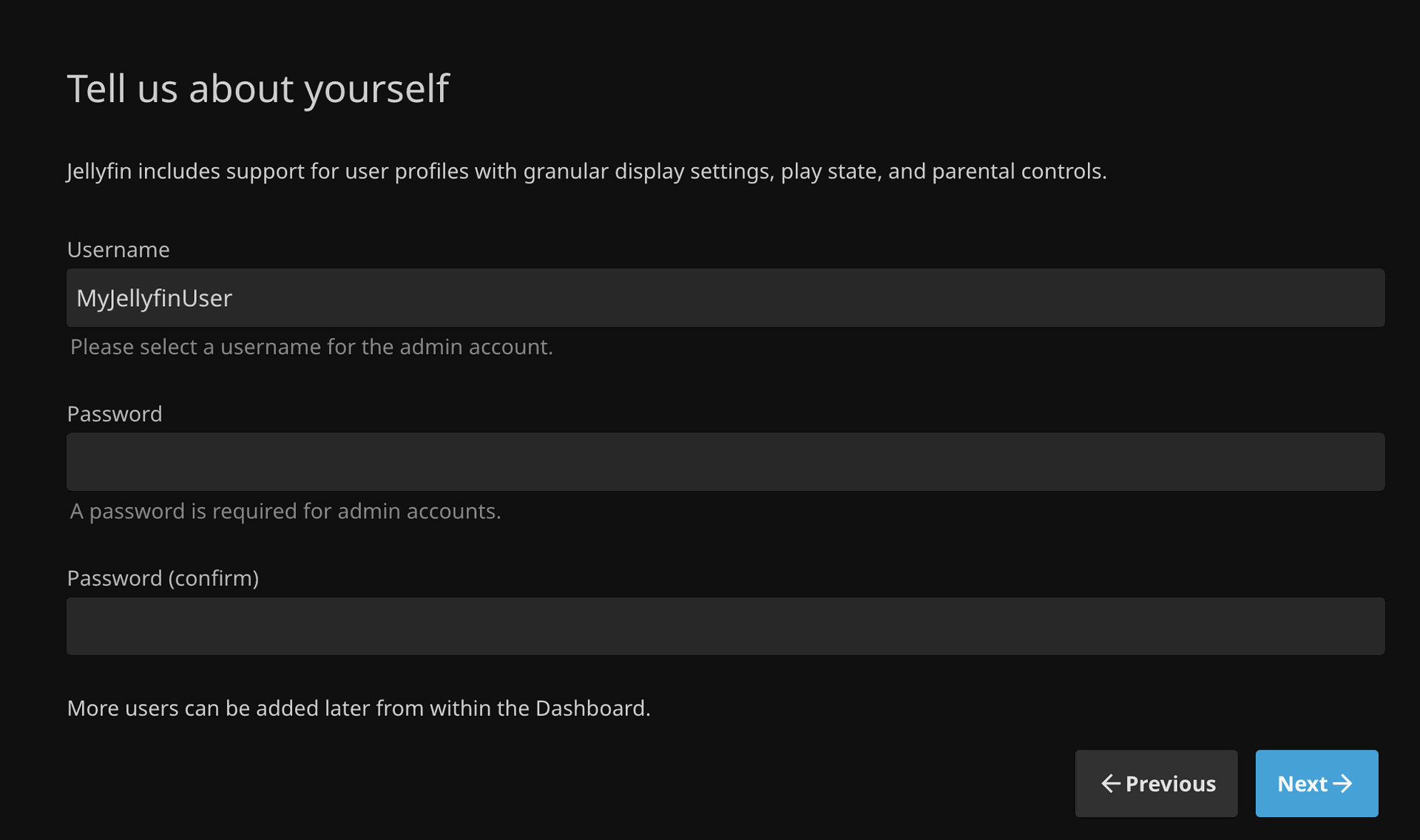Screen dimensions: 1420x840
Task: Click 'A password is required' hint text
Action: pos(285,512)
